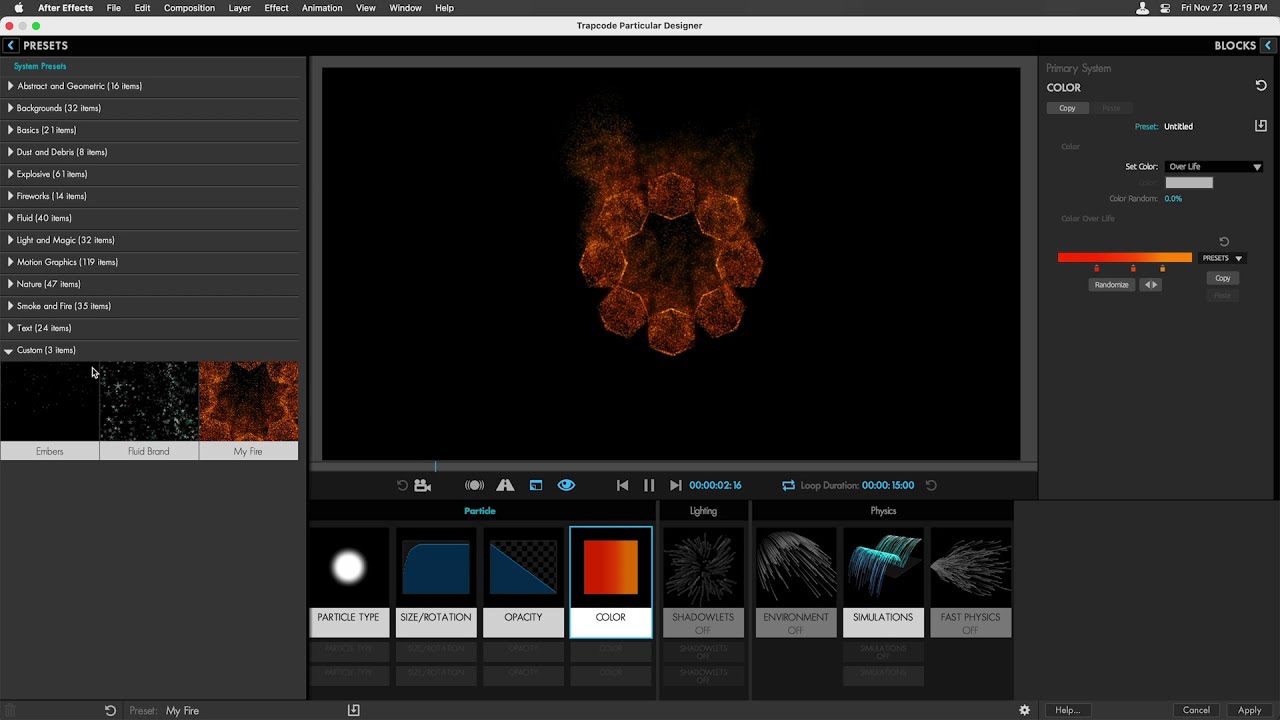Reset the Color Over Life gradient

click(x=1224, y=241)
